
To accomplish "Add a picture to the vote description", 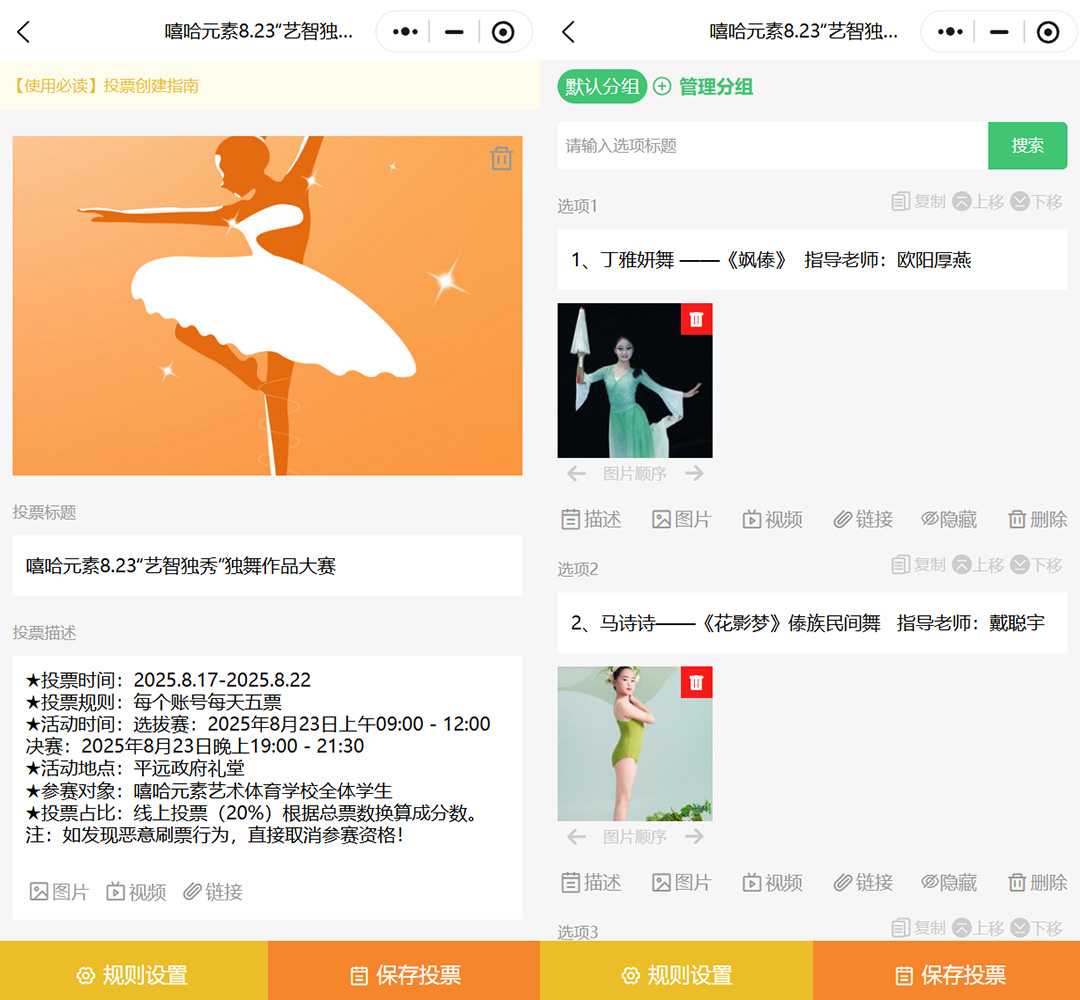I will coord(59,892).
